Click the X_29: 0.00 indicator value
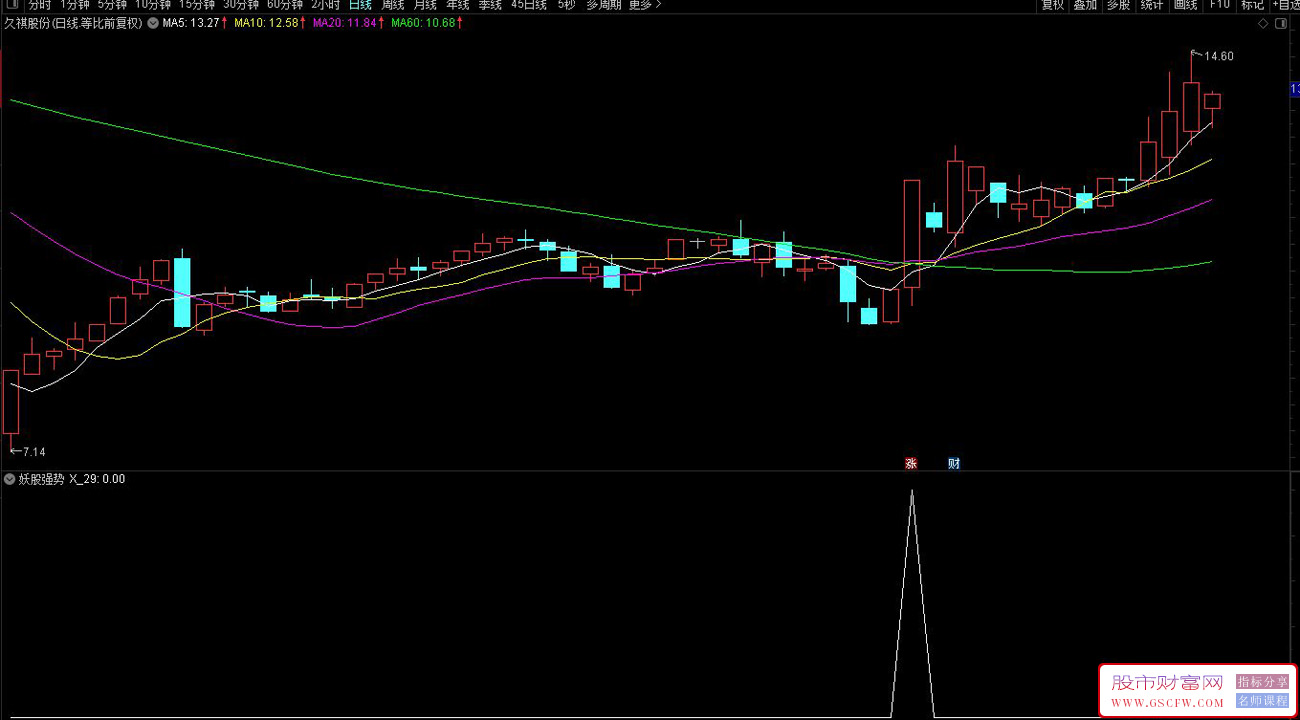The image size is (1300, 720). click(97, 479)
